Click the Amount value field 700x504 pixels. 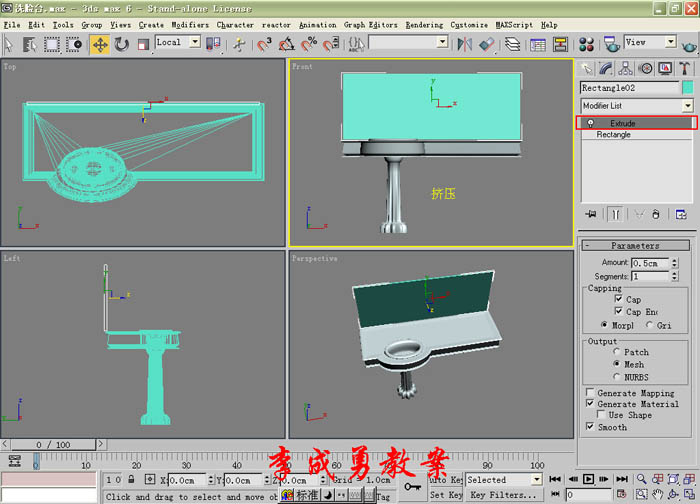(x=650, y=263)
